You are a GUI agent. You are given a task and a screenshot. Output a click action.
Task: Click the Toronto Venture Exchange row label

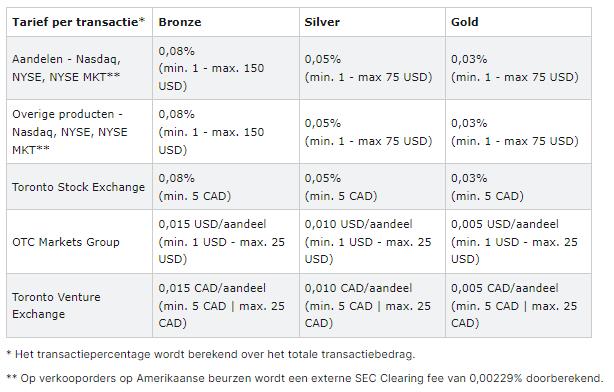(x=56, y=305)
